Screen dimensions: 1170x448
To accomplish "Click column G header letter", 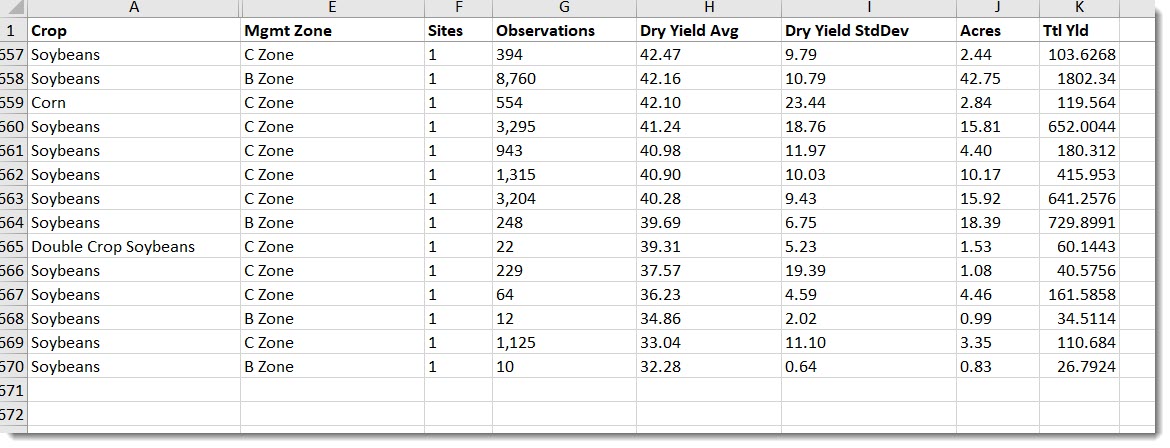I will coord(564,8).
